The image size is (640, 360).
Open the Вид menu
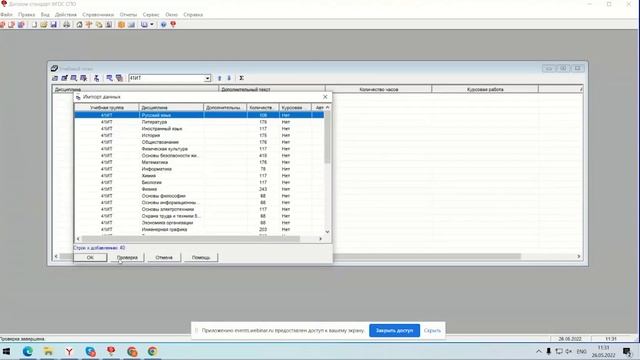point(45,15)
